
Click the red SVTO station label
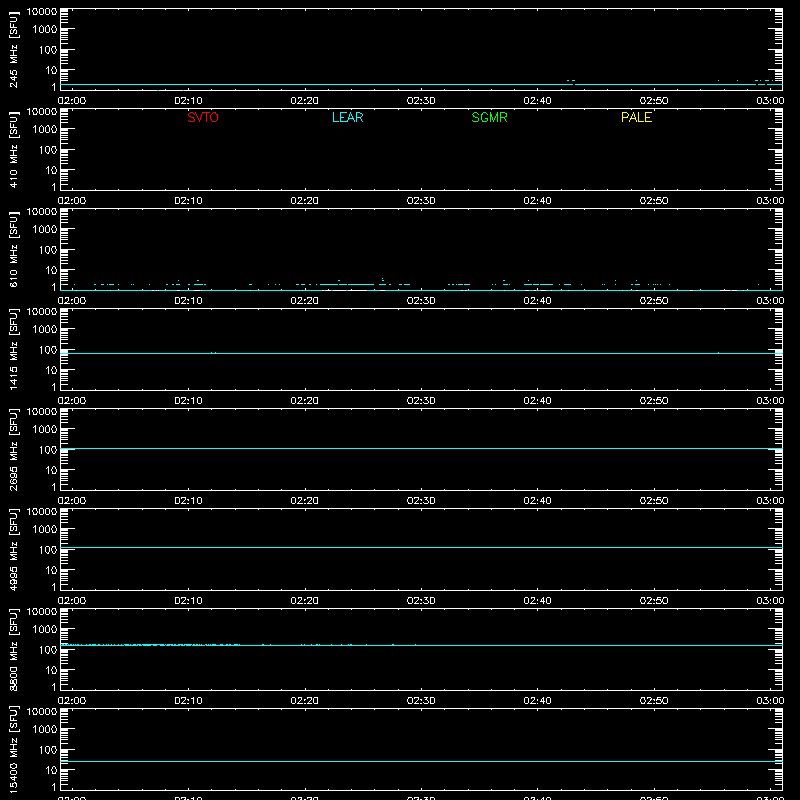203,117
